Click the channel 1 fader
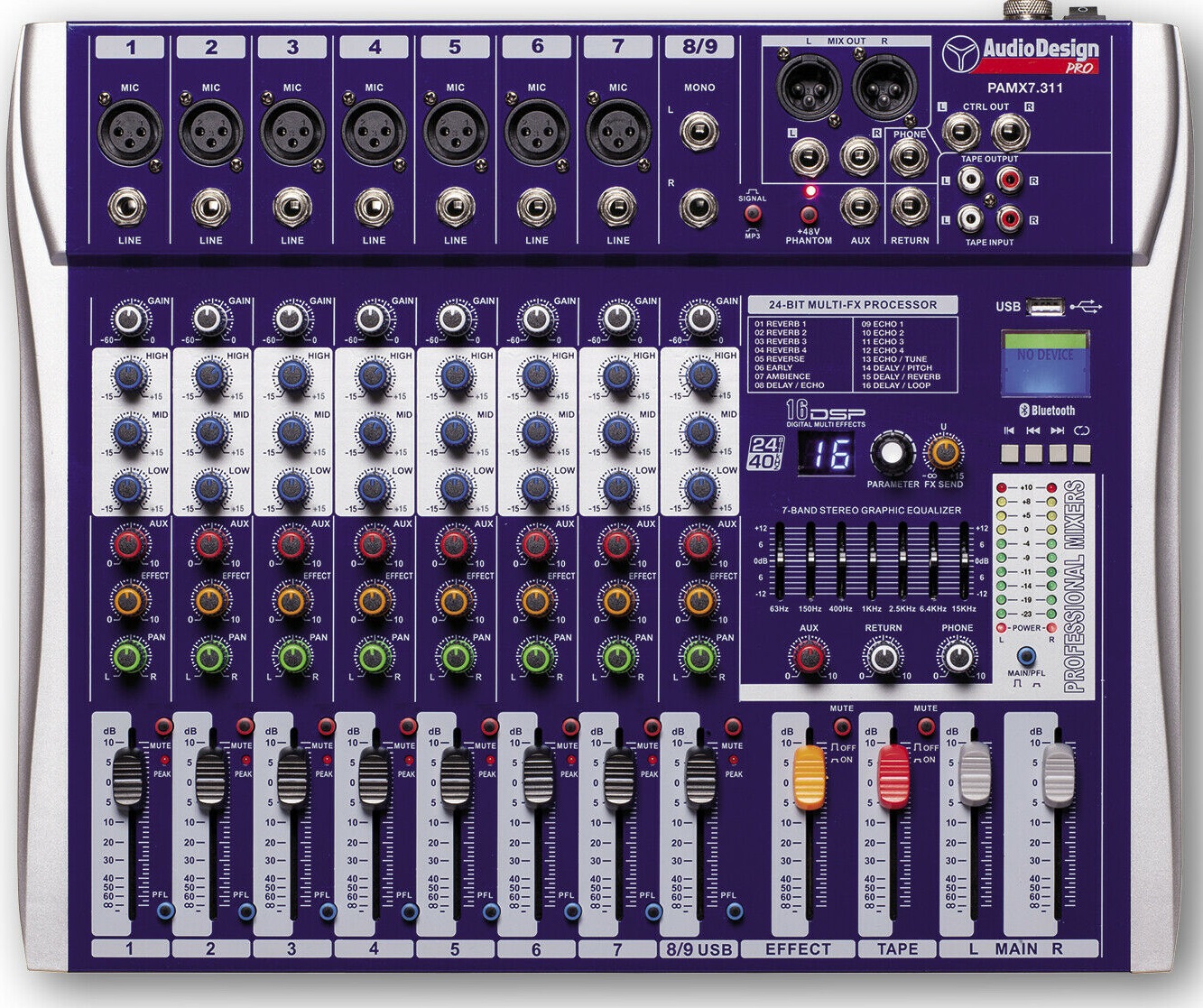 [x=128, y=776]
